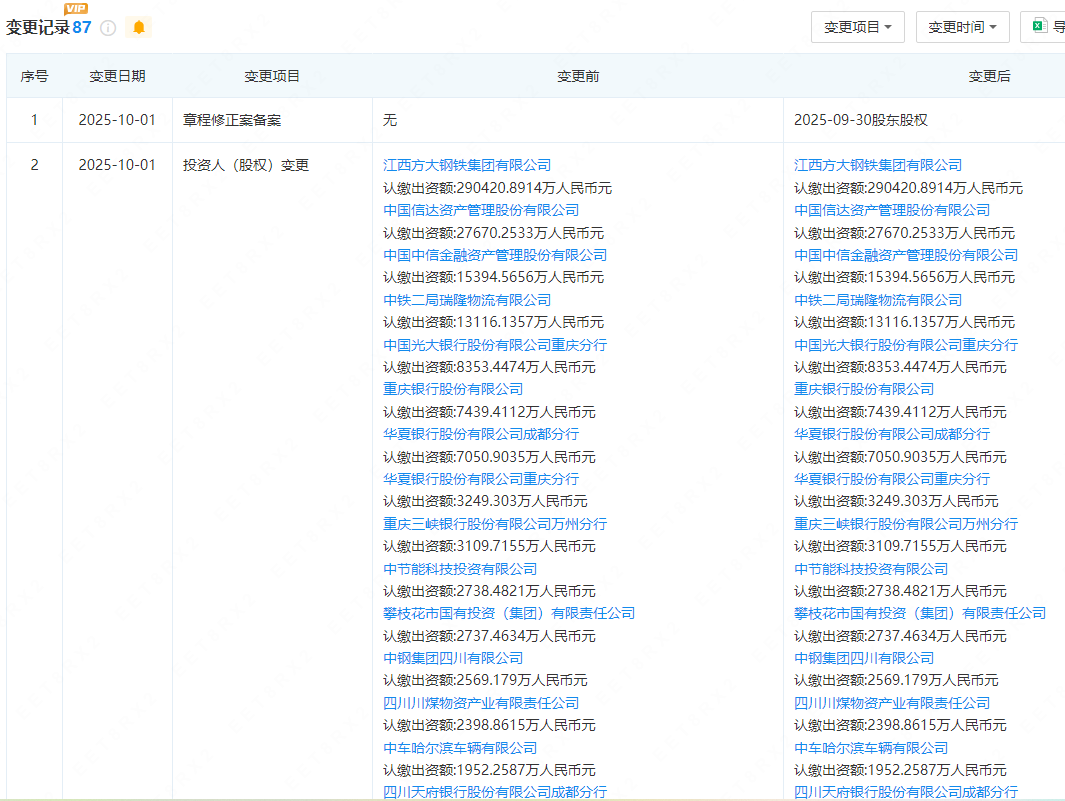Click 认缴出资额:27670.2533万人民币元 in 变更后 column
The height and width of the screenshot is (801, 1065).
click(x=904, y=233)
